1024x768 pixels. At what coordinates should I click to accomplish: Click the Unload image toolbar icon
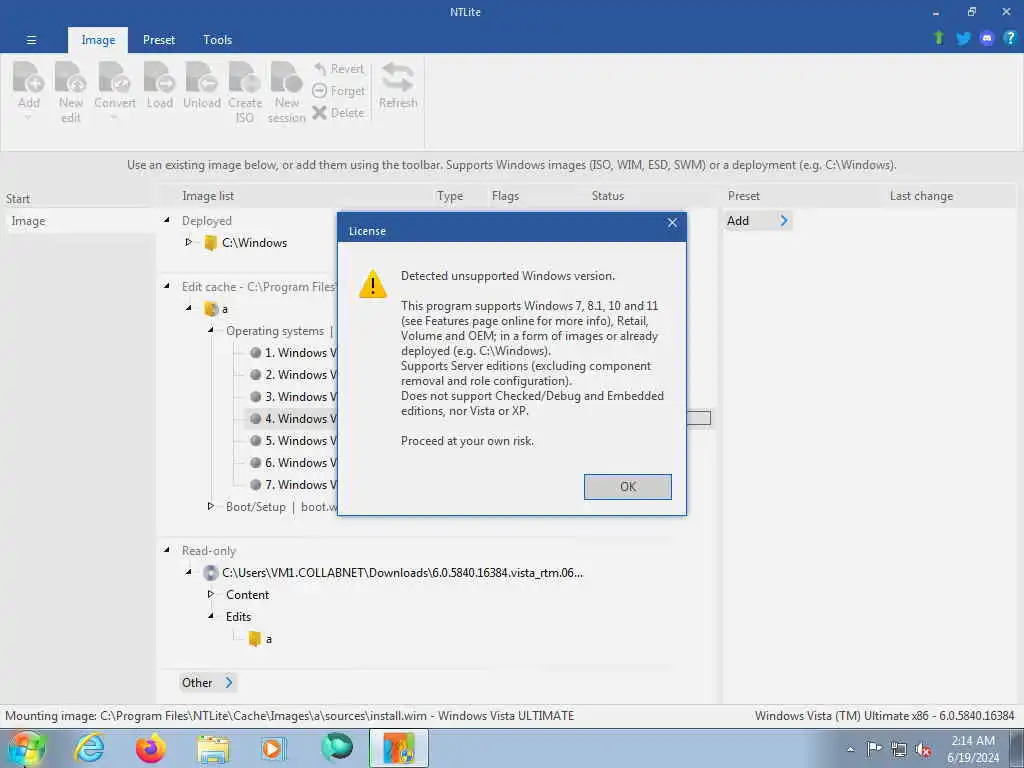click(202, 78)
